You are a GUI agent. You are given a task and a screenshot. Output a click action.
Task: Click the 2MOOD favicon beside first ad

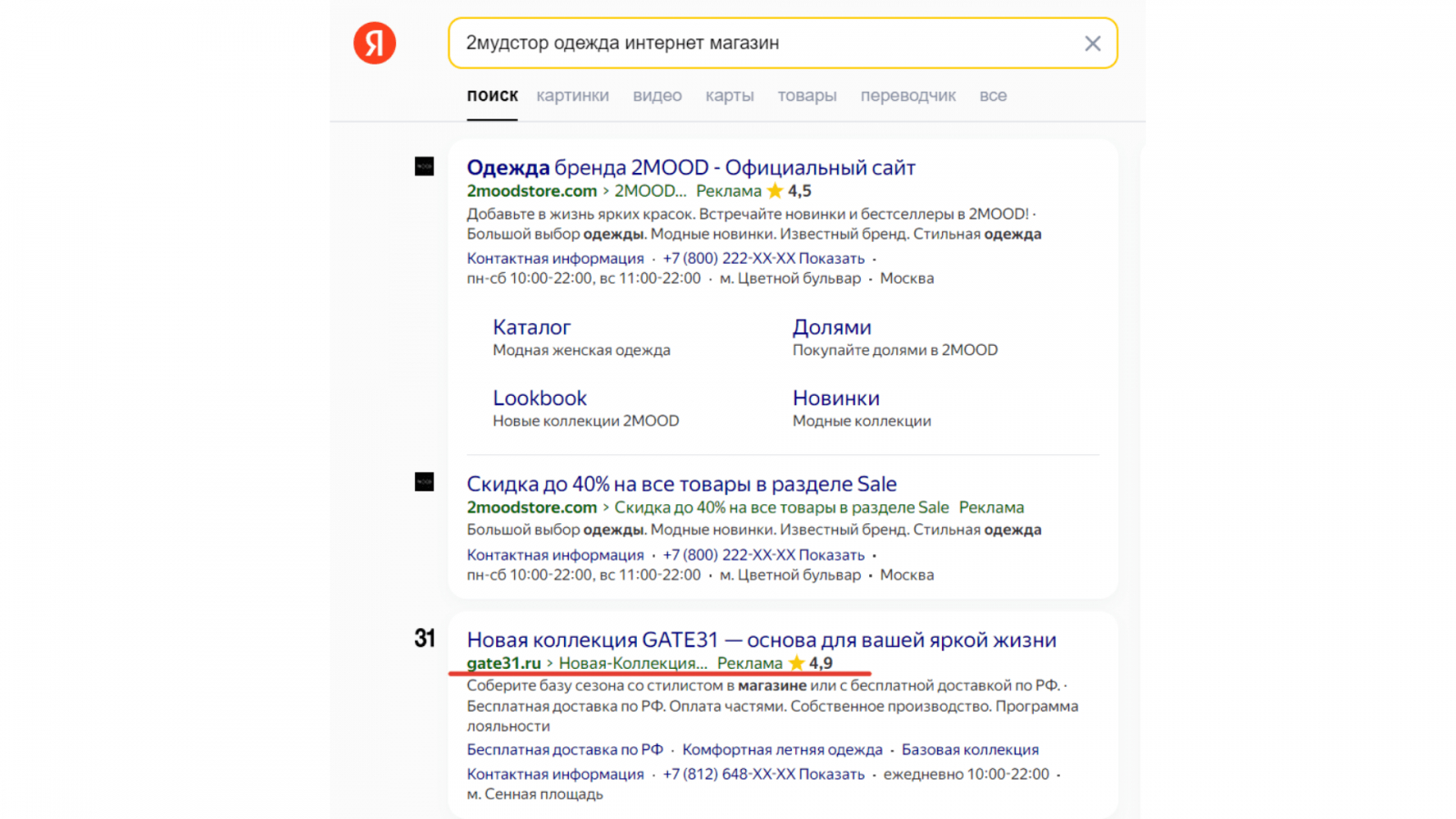pos(424,167)
